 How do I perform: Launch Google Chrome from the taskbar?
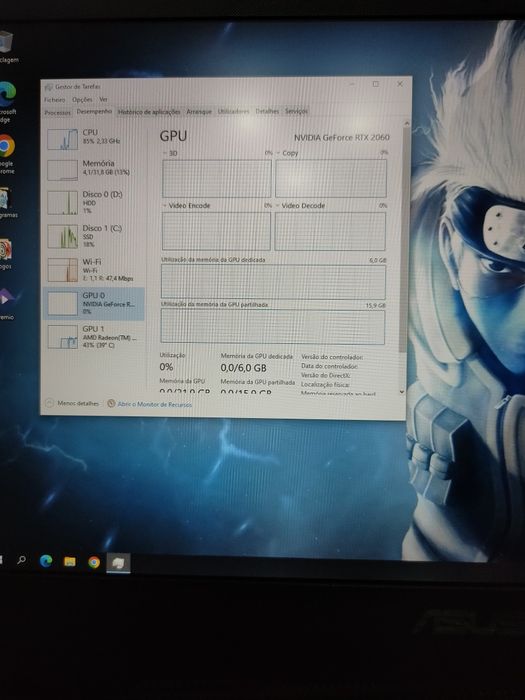tap(94, 562)
